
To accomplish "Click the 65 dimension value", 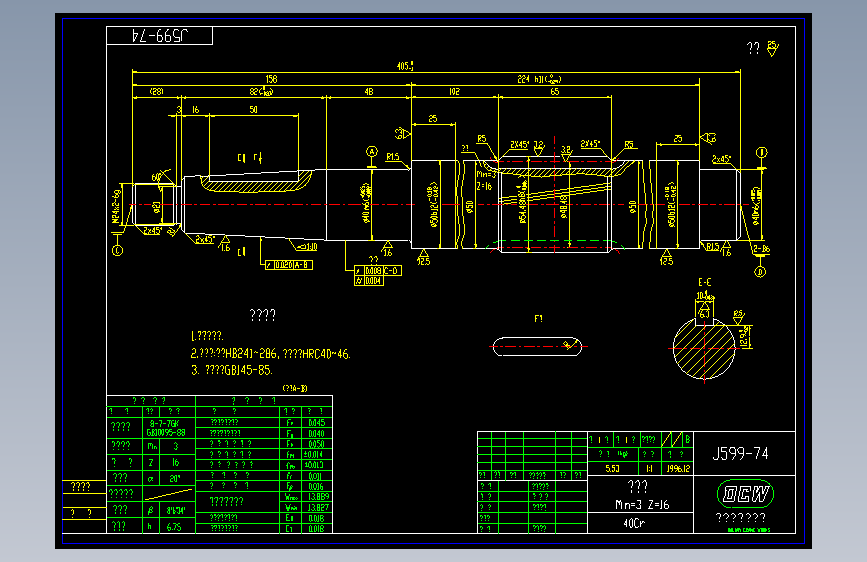I will [555, 92].
